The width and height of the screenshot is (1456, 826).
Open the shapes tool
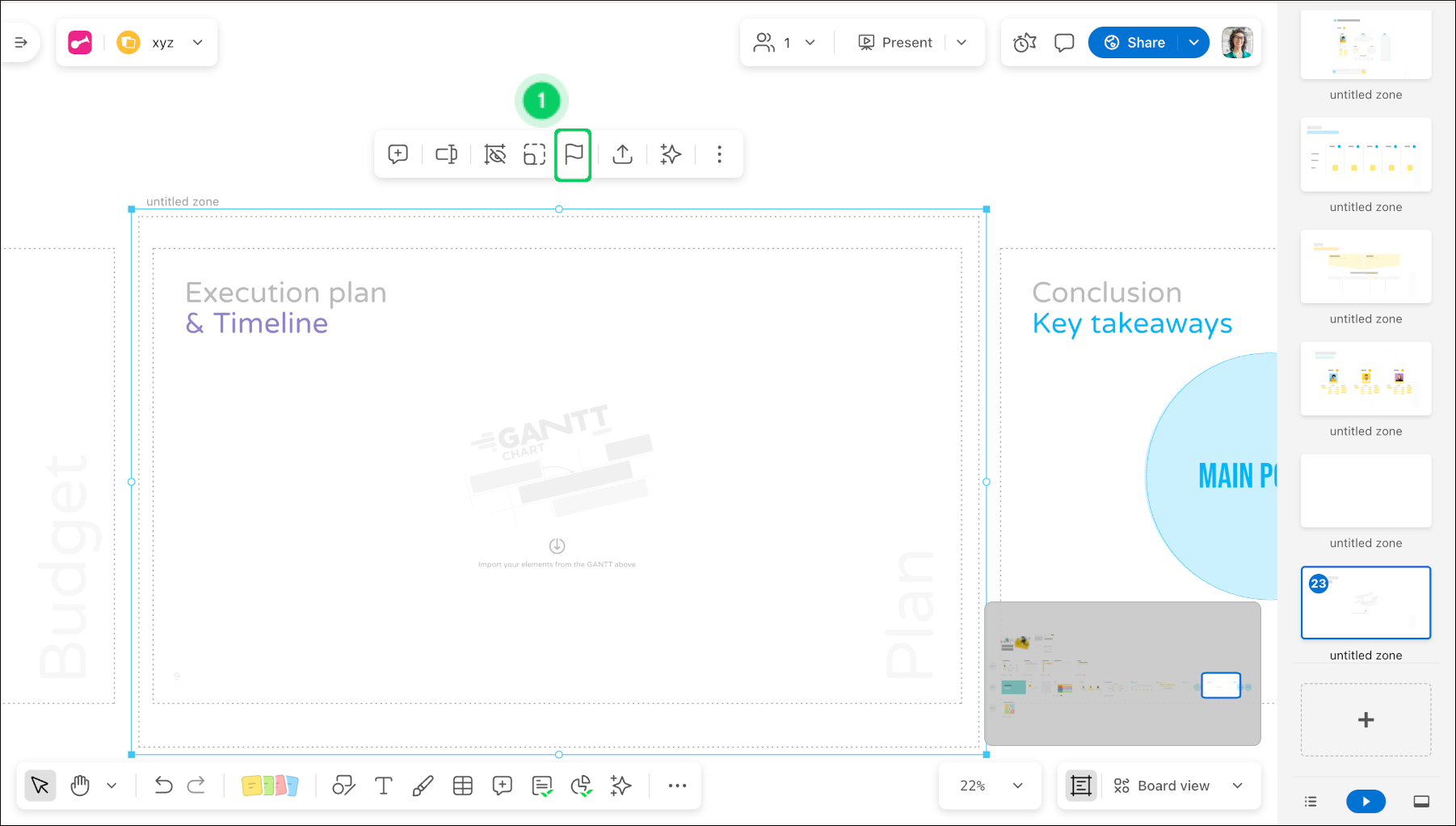[x=343, y=785]
